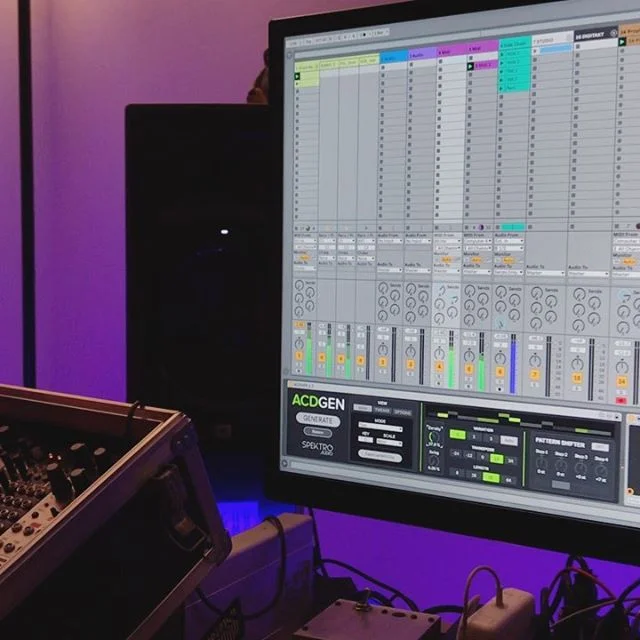This screenshot has width=640, height=640.
Task: Toggle track 1 activator button
Action: [299, 356]
